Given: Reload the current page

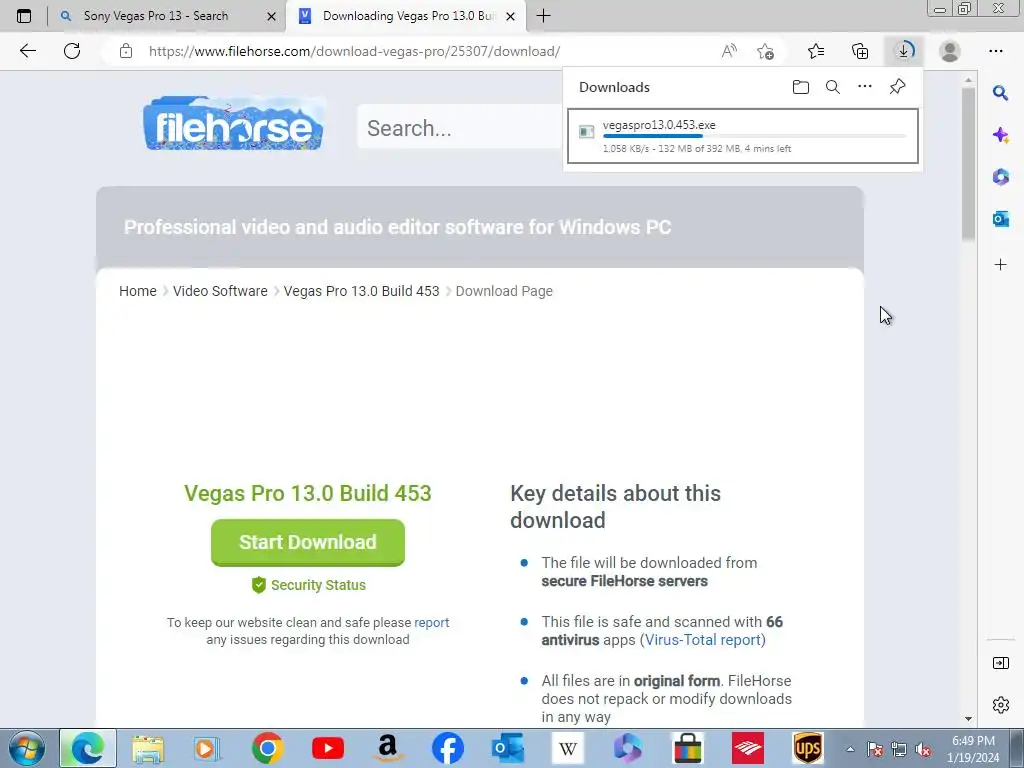Looking at the screenshot, I should pos(72,51).
